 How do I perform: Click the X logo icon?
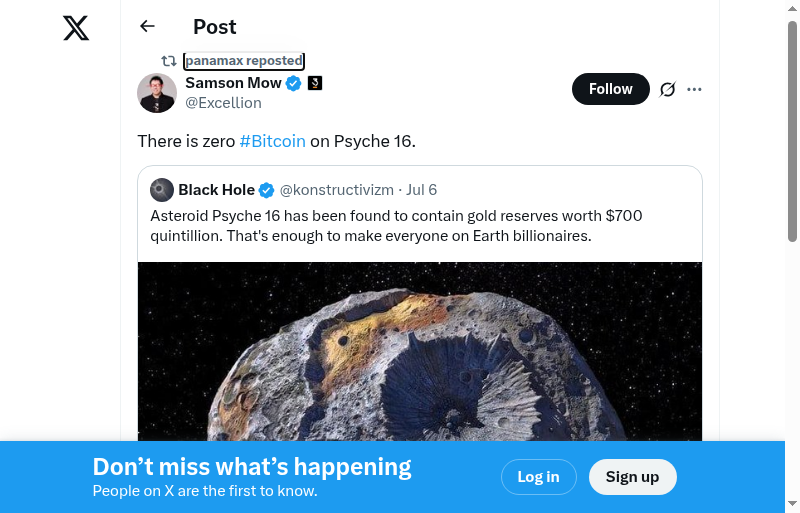(76, 28)
